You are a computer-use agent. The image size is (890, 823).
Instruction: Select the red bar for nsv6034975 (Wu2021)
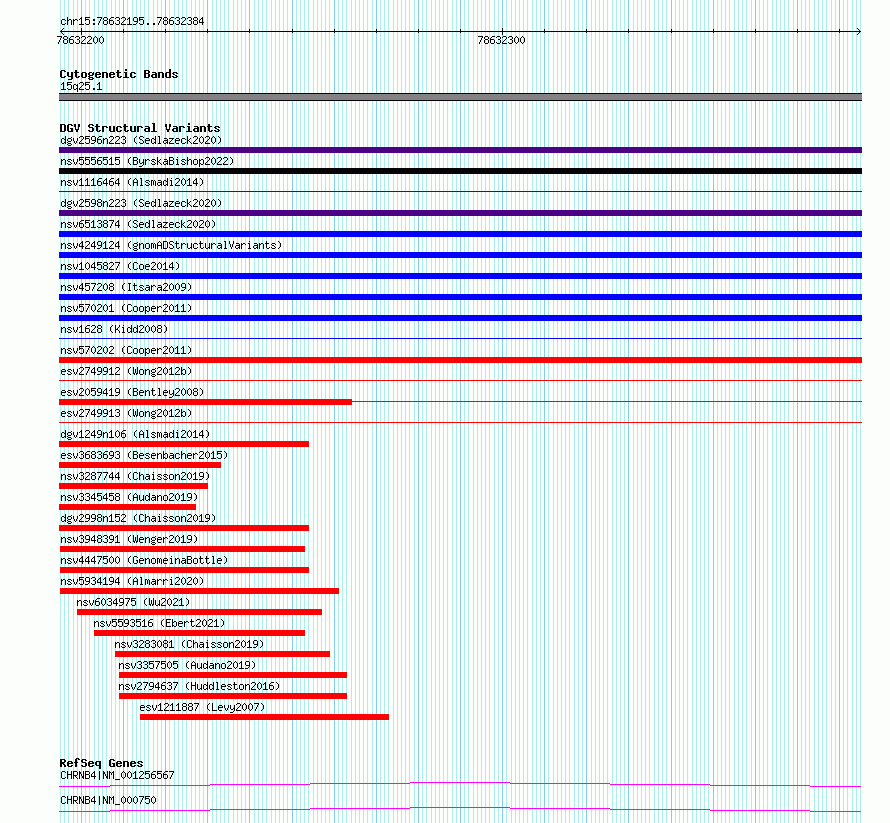click(199, 612)
